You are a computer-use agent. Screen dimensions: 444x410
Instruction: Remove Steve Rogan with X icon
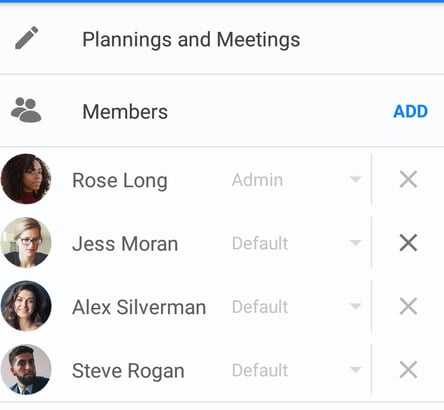[408, 370]
